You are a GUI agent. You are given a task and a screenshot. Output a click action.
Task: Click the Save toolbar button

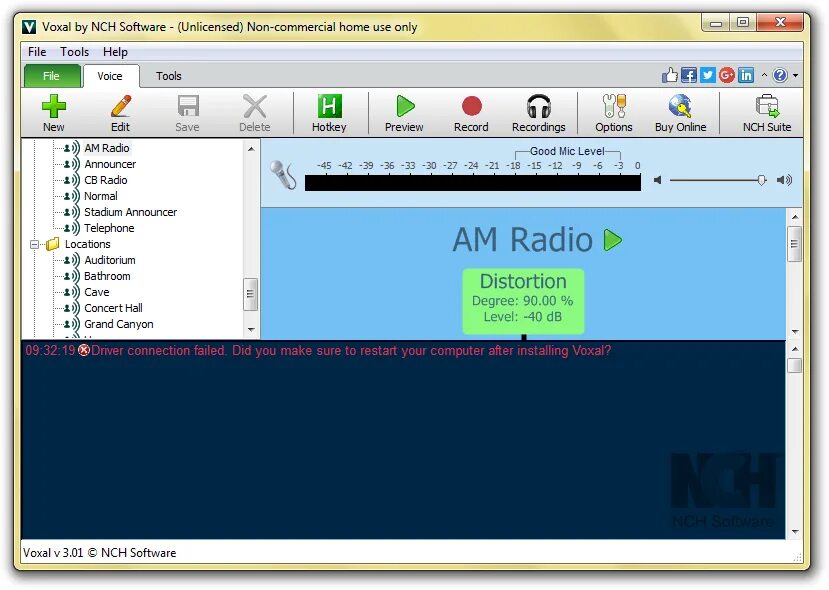pyautogui.click(x=188, y=113)
